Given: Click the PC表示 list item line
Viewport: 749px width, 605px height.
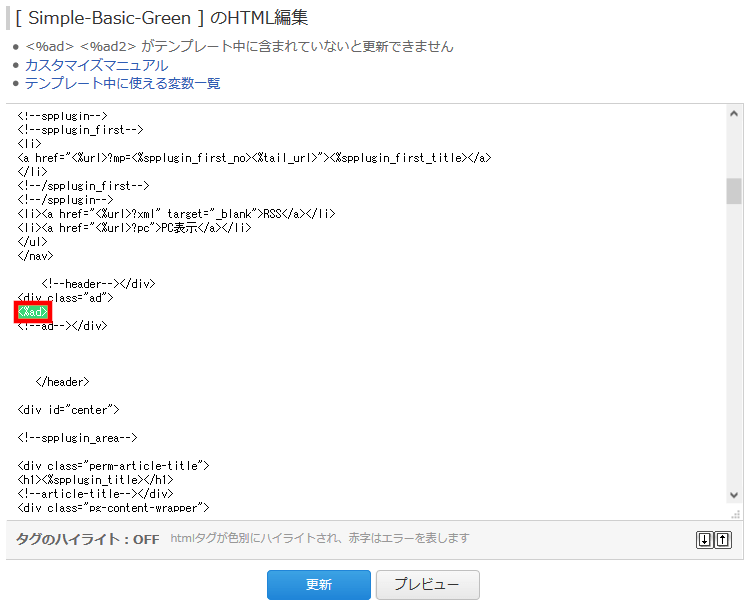Looking at the screenshot, I should 134,228.
